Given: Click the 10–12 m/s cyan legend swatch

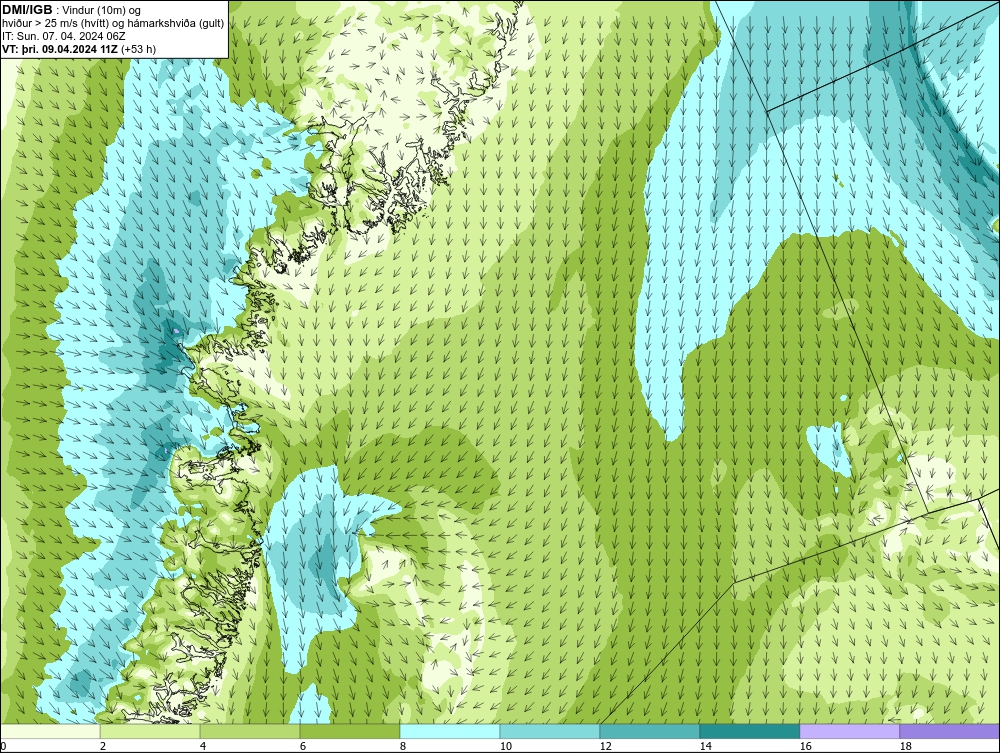Looking at the screenshot, I should click(x=550, y=731).
